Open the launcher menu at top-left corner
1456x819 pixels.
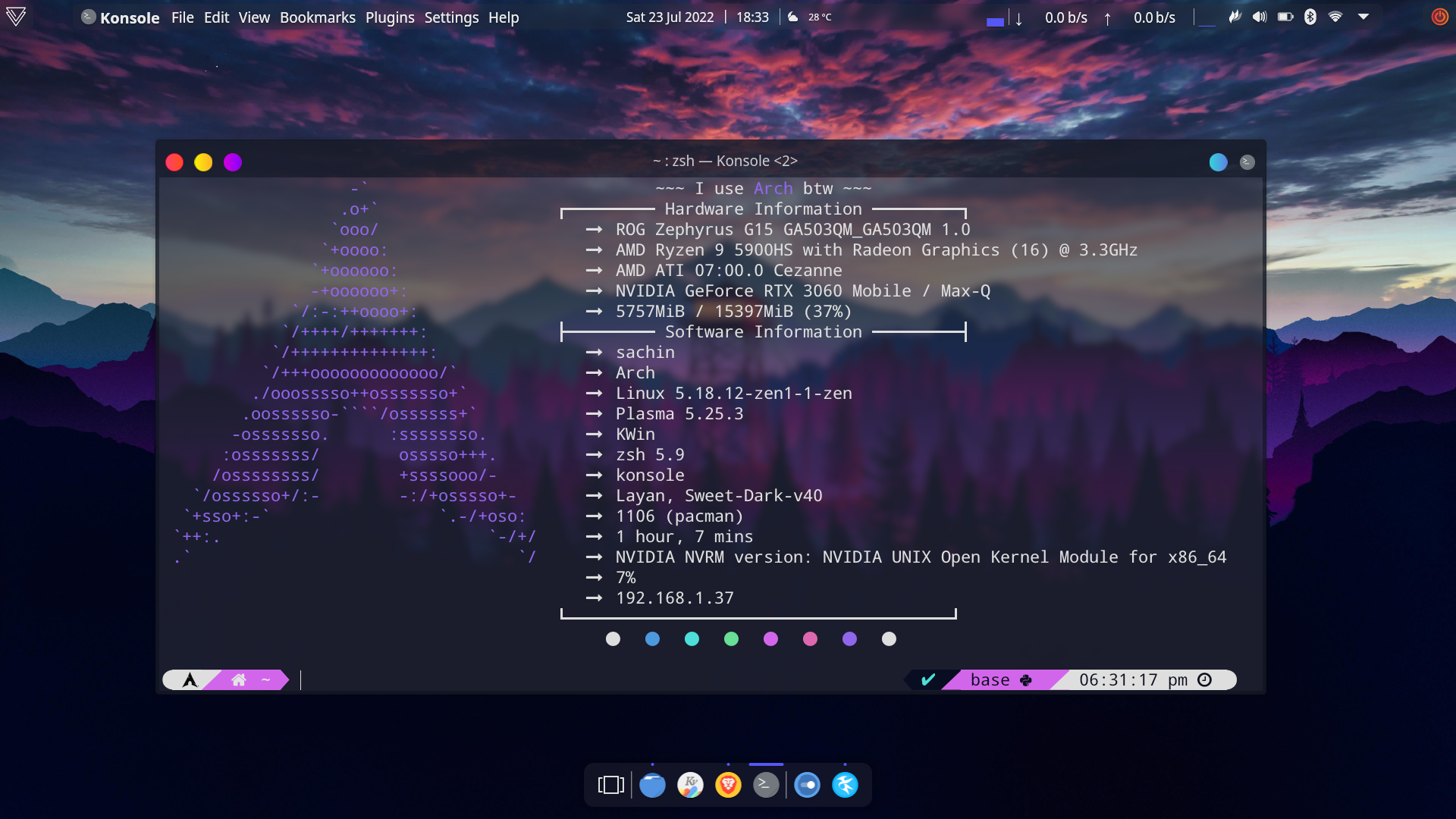click(x=16, y=17)
